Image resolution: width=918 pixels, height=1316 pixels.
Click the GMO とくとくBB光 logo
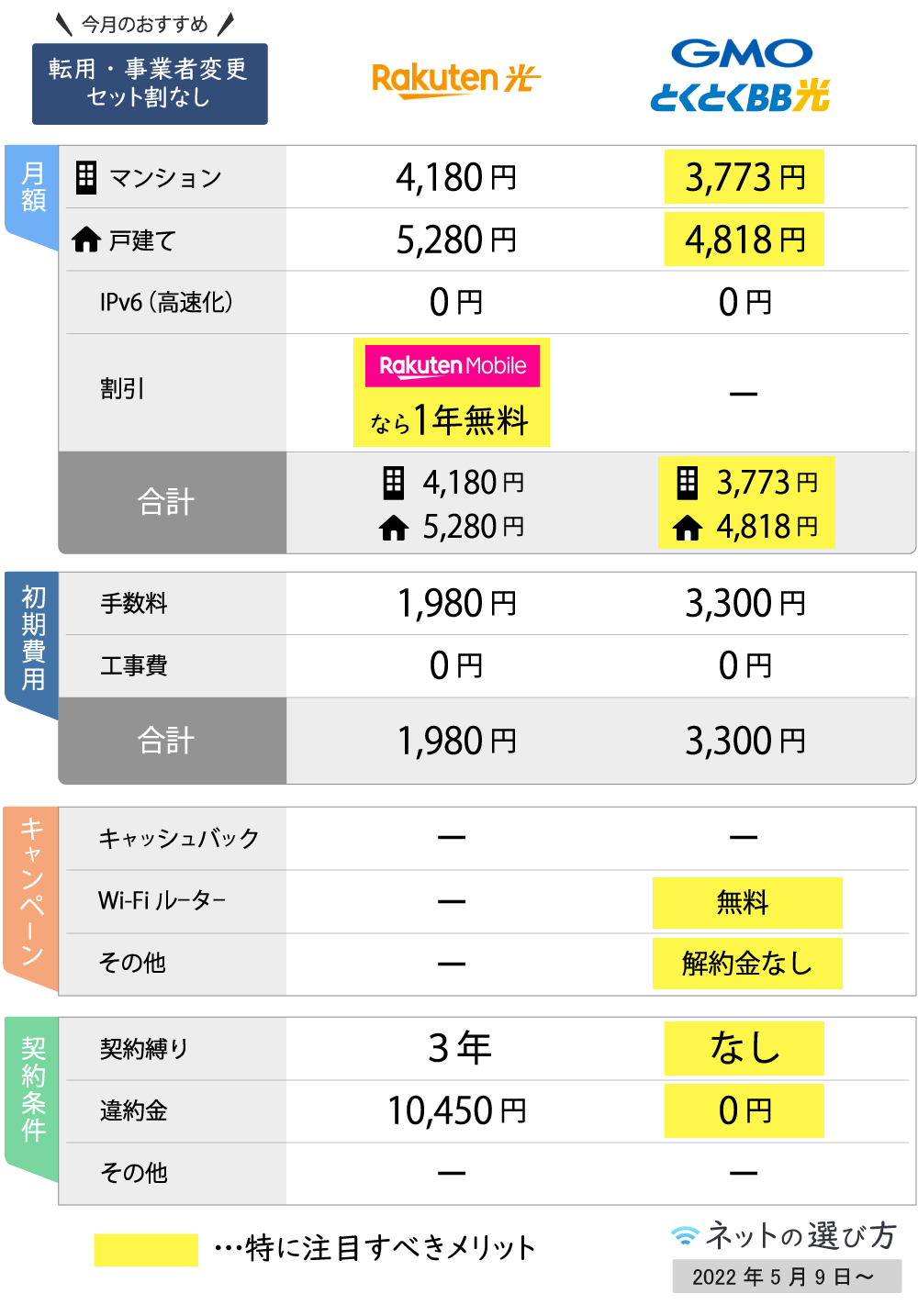pyautogui.click(x=740, y=76)
